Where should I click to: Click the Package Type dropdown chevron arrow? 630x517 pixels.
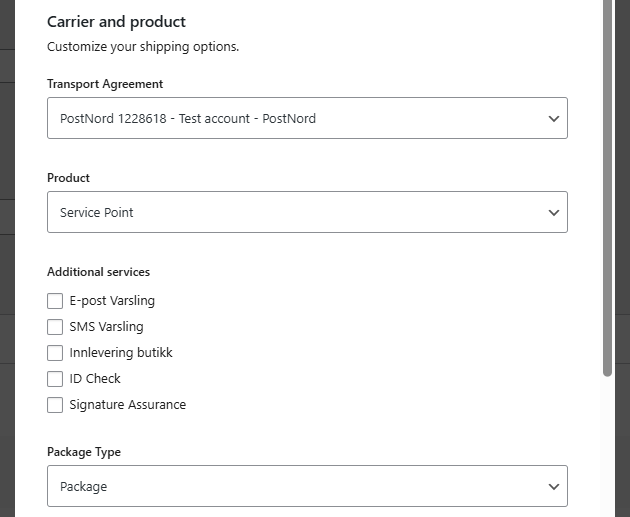pos(554,486)
